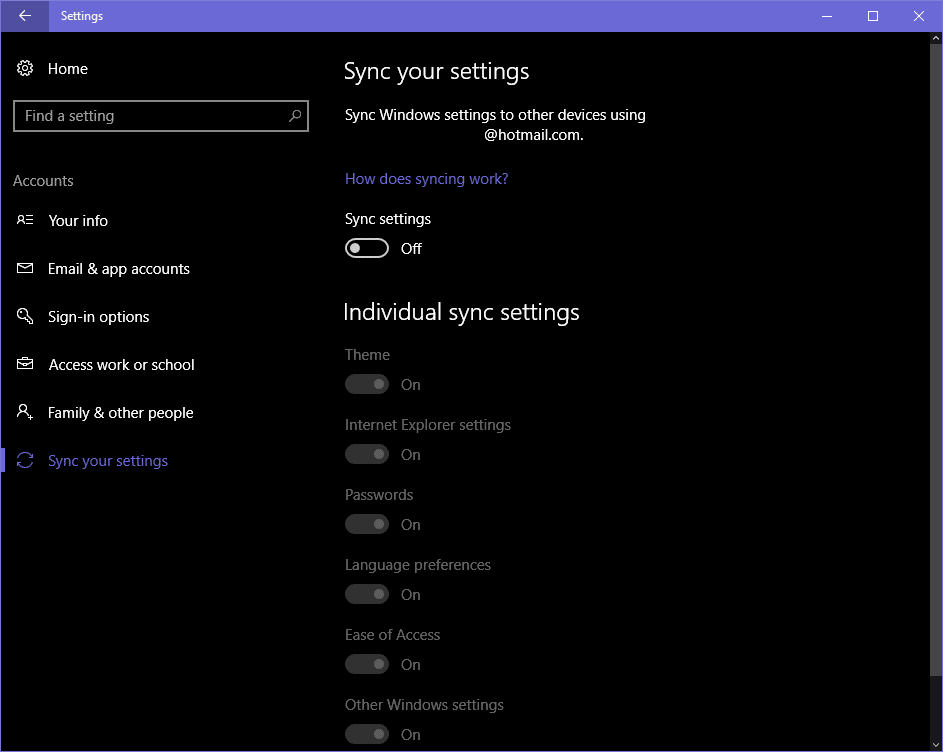Open Family & other people via its person icon
Screen dimensions: 943x752
[25, 412]
